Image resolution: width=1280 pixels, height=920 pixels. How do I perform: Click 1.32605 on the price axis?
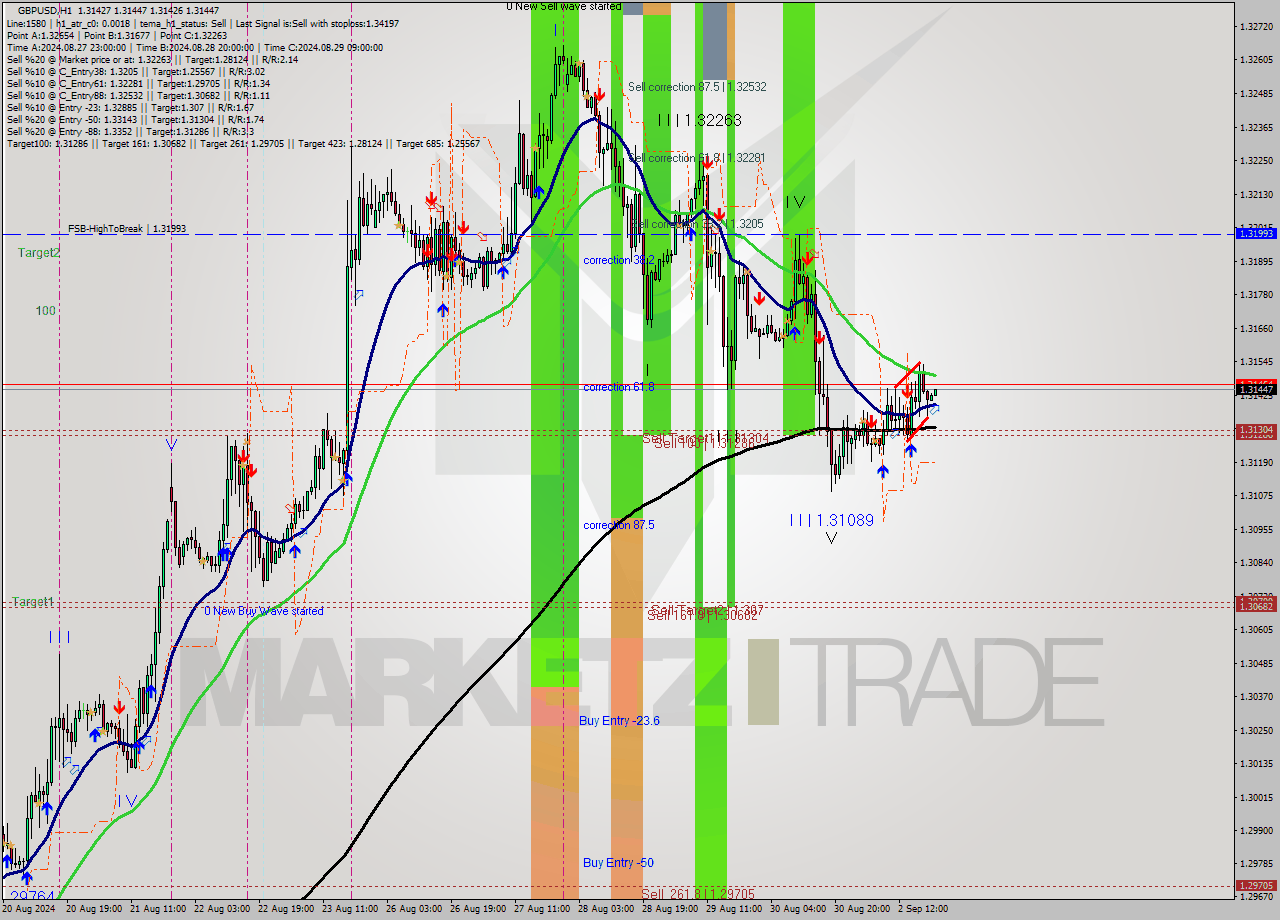click(1256, 60)
